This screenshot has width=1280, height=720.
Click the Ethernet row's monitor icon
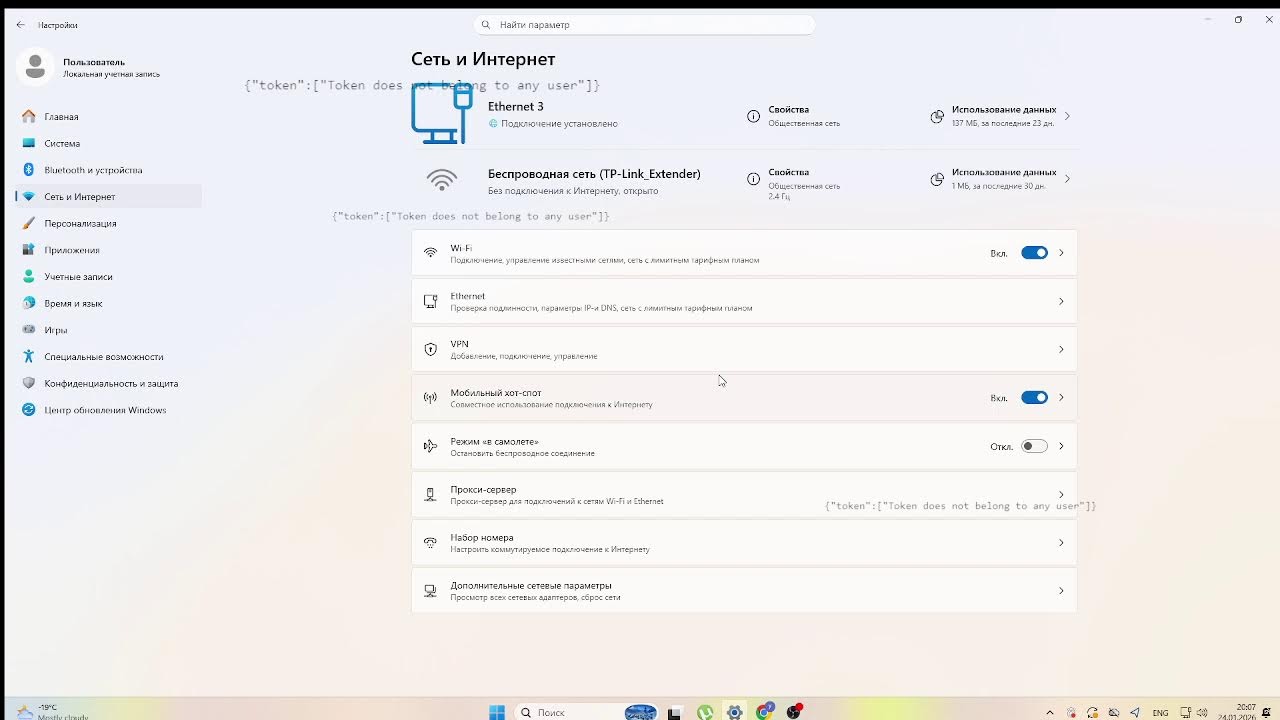pos(430,301)
